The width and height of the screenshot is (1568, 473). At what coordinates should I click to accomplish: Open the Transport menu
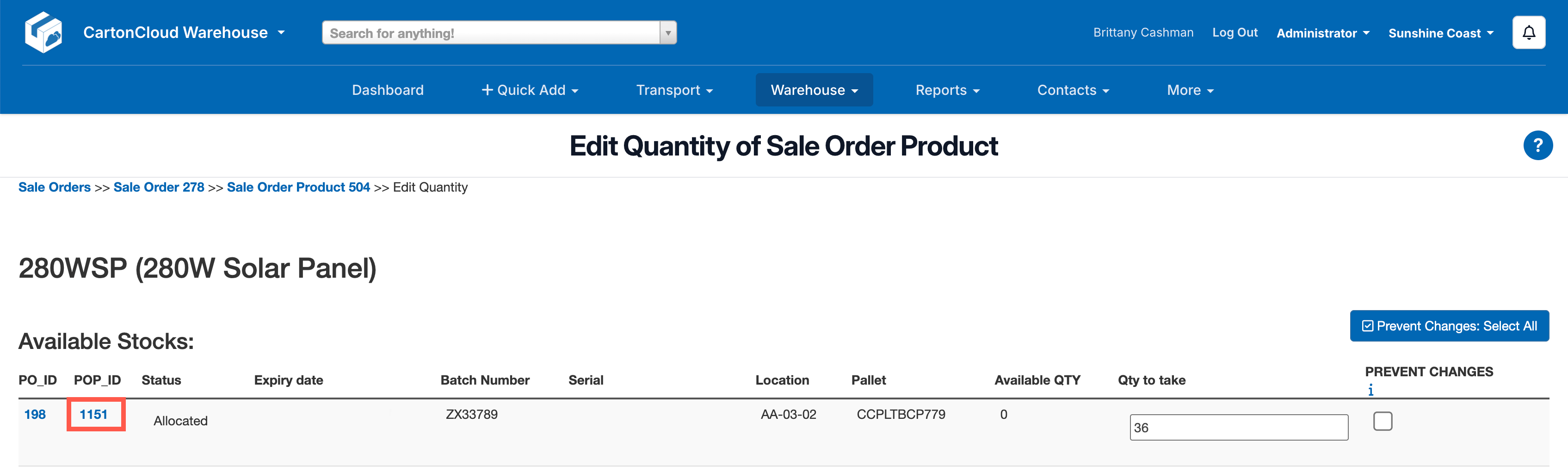pos(674,90)
